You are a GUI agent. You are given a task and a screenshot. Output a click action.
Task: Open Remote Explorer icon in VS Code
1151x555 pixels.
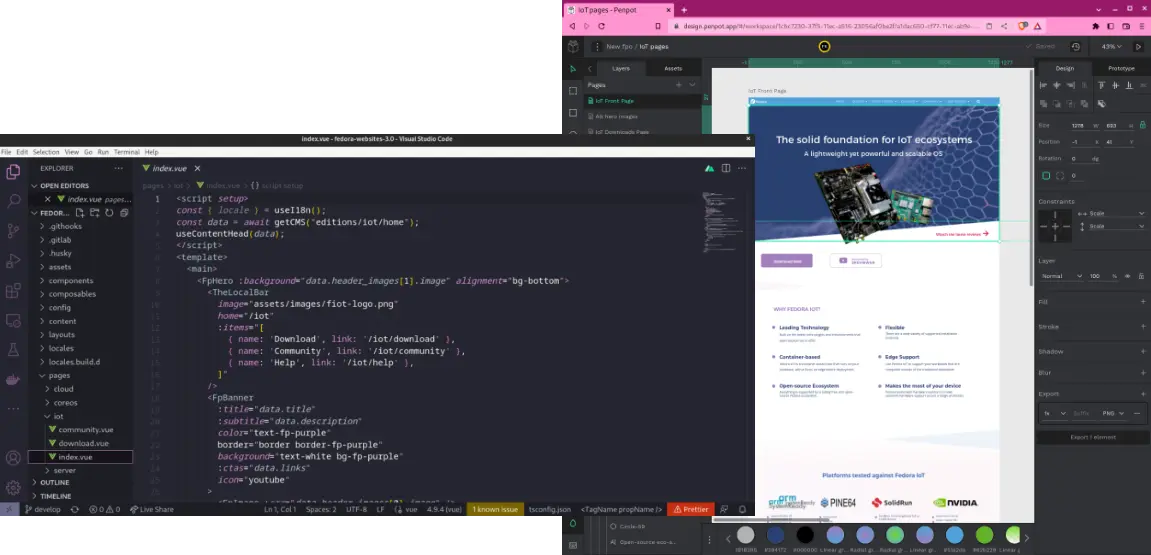13,320
